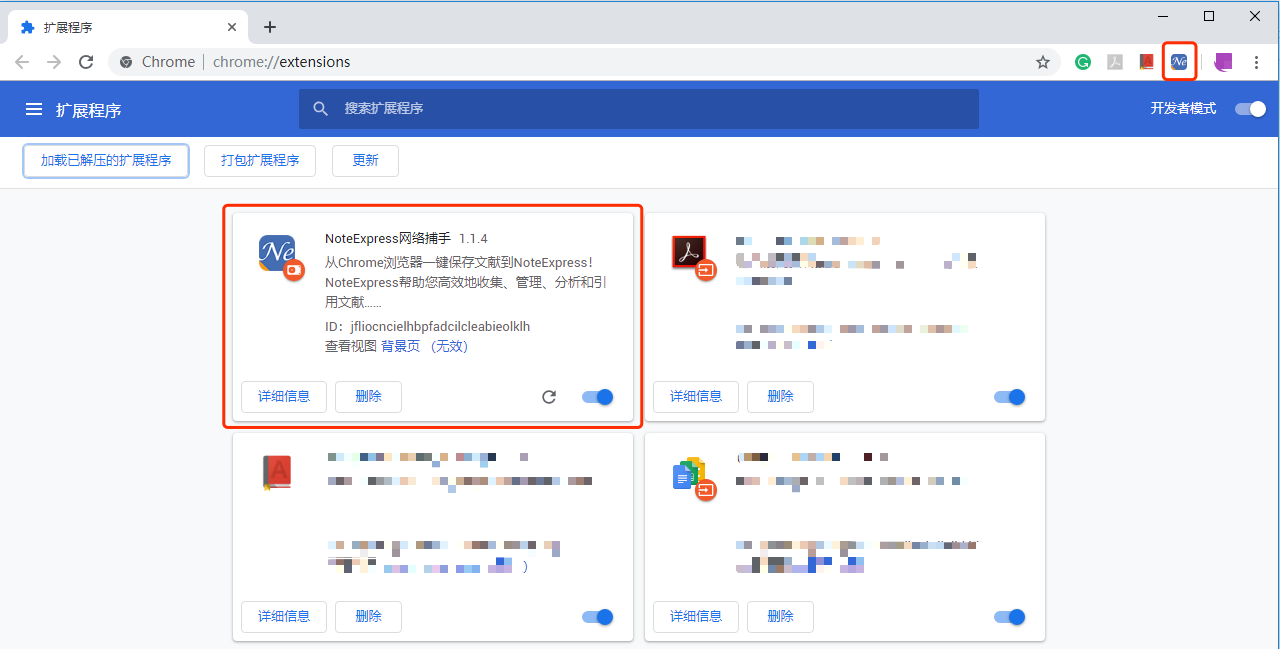Click 打包扩展程序 button

(x=260, y=160)
